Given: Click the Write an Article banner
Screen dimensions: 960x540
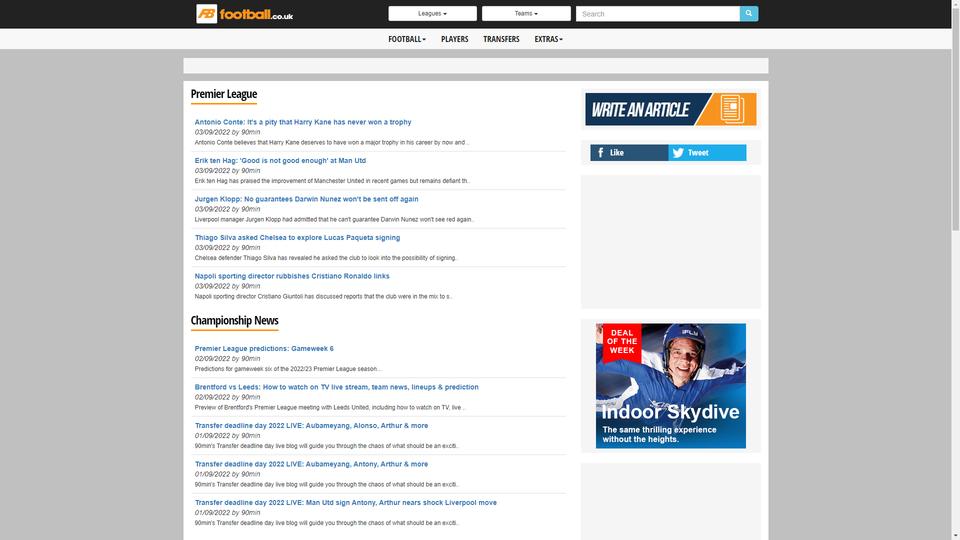Looking at the screenshot, I should [x=670, y=109].
